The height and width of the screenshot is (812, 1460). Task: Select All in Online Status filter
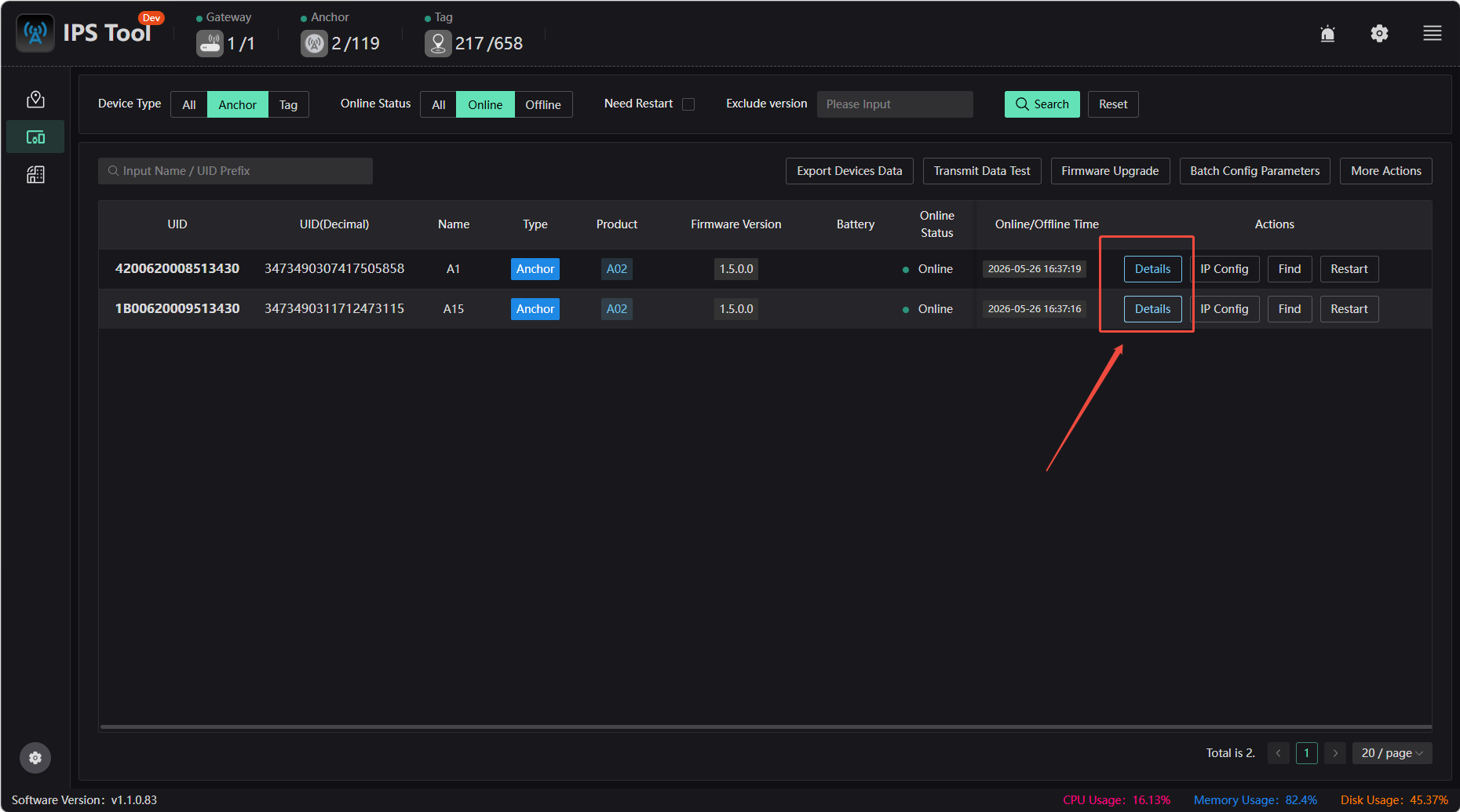point(439,104)
